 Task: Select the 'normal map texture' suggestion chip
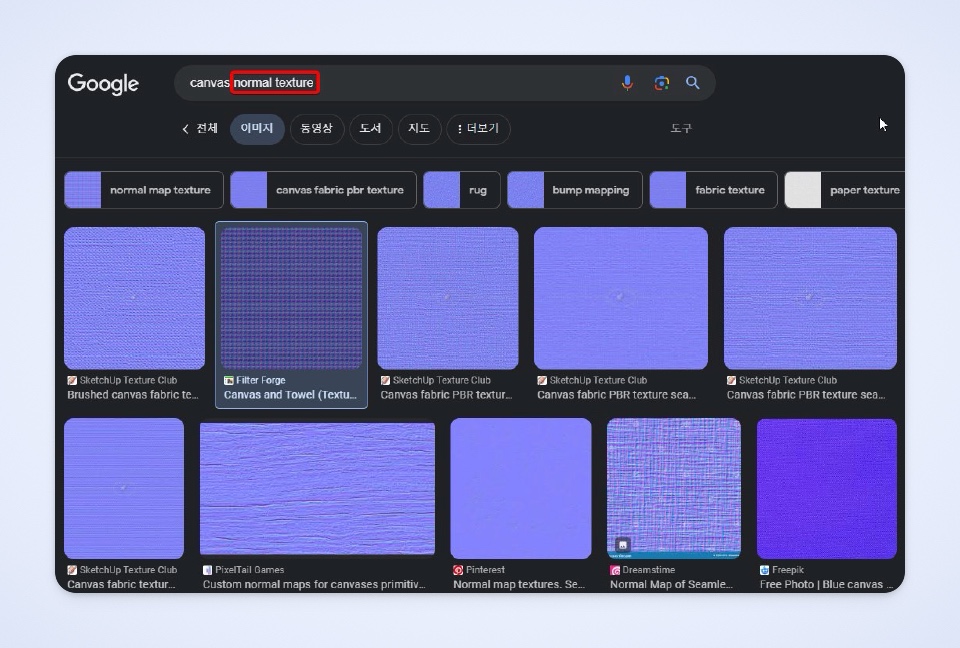click(x=144, y=190)
